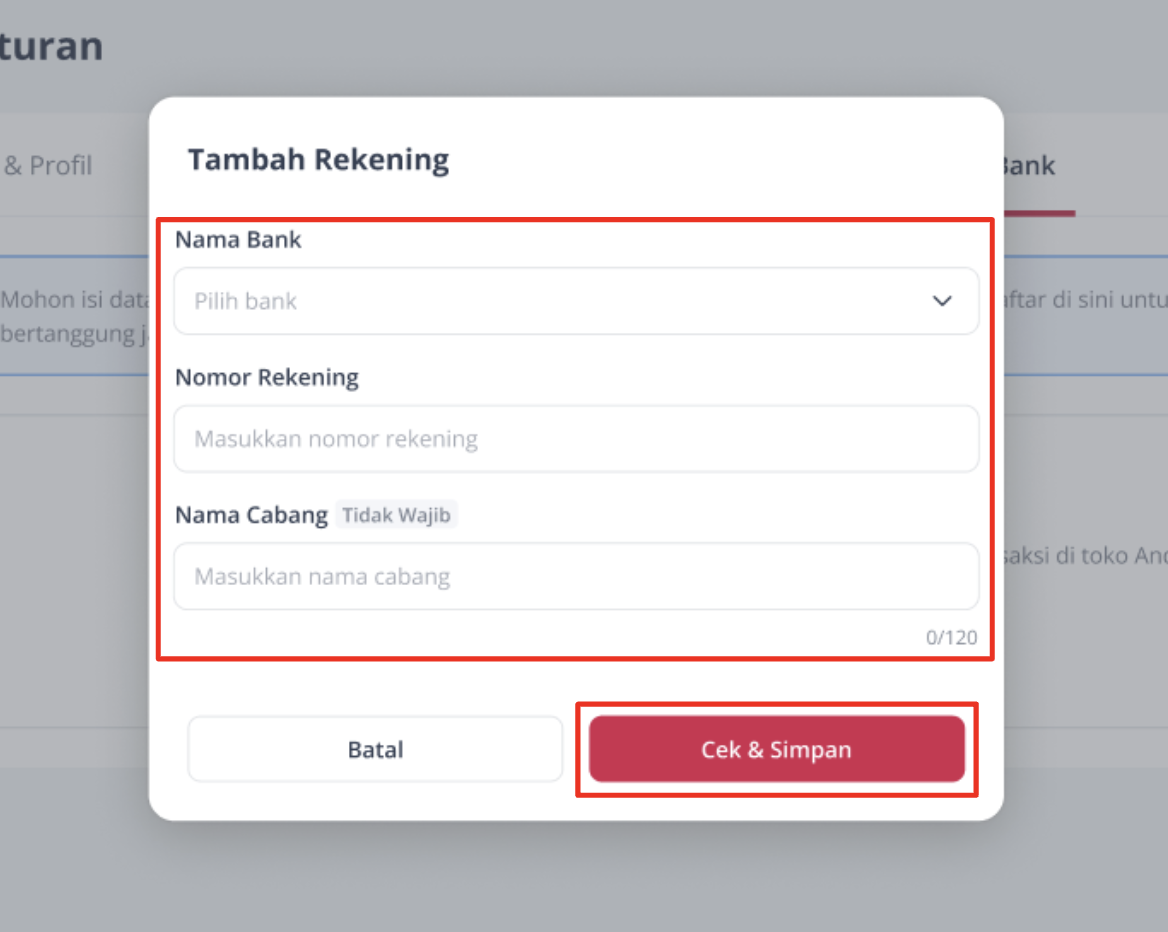The image size is (1168, 932).
Task: Click the red underline beneath Bank tab
Action: point(1040,214)
